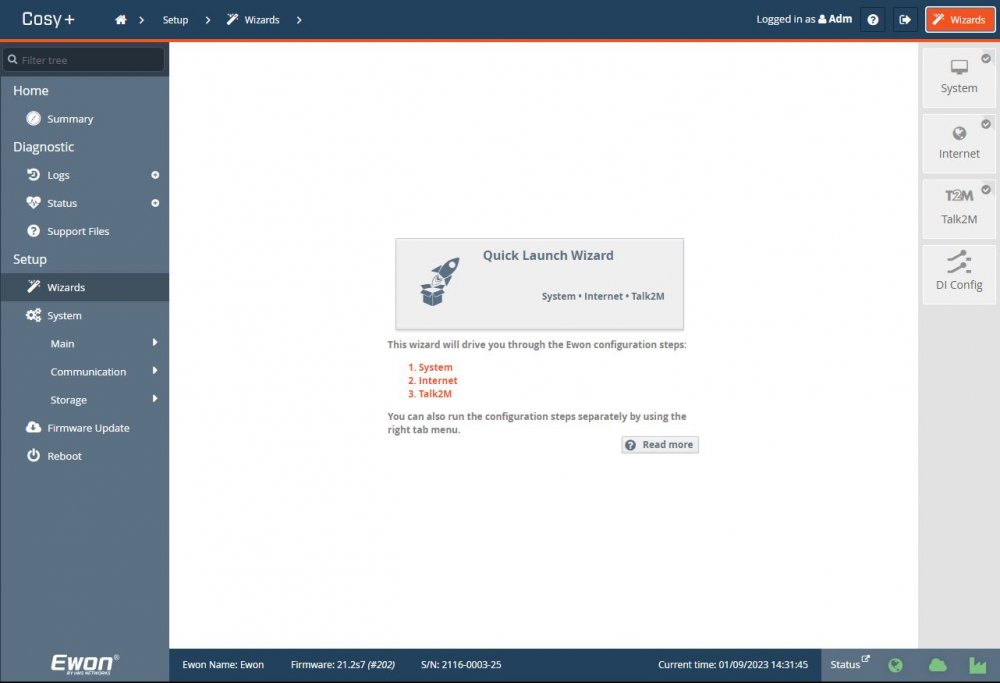This screenshot has width=1000, height=683.
Task: Open the chevron after Wizards breadcrumb
Action: (298, 20)
